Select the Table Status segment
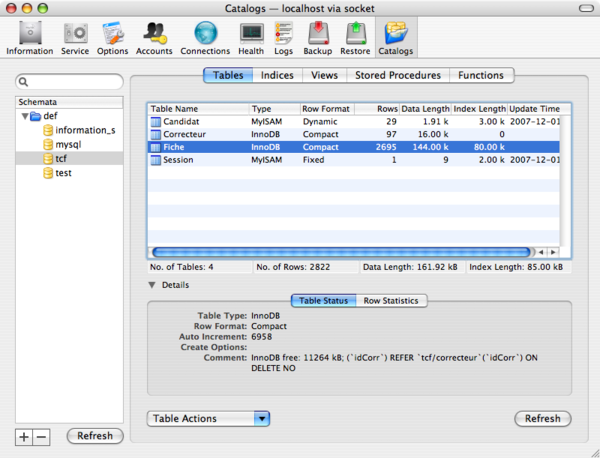600x458 pixels. coord(323,301)
